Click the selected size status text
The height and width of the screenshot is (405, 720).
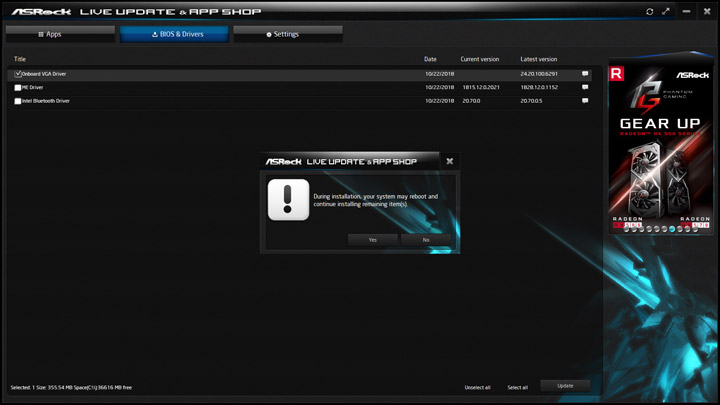(x=71, y=388)
